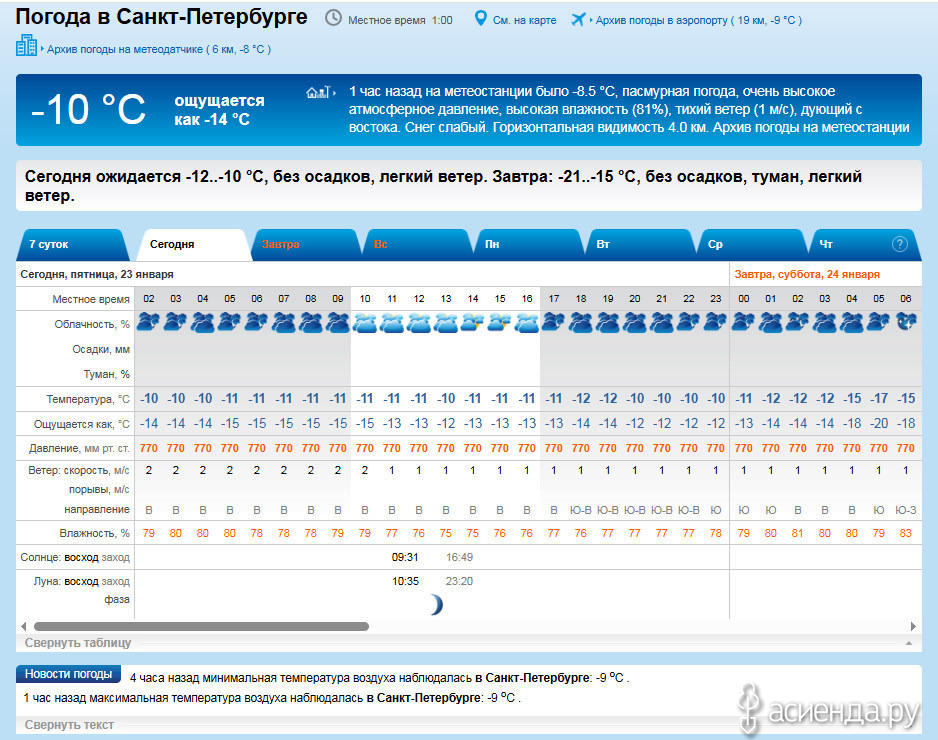
Task: Click the right arrow of the table scrollbar
Action: click(914, 627)
